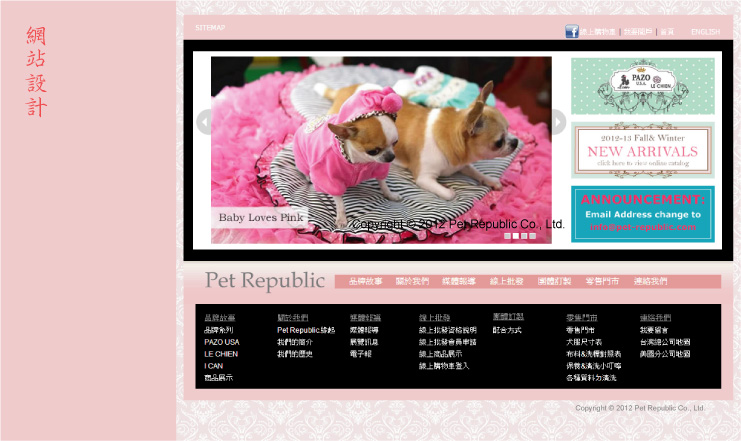This screenshot has height=441, width=741.
Task: Open 媒體報導 in main navigation bar
Action: point(459,281)
